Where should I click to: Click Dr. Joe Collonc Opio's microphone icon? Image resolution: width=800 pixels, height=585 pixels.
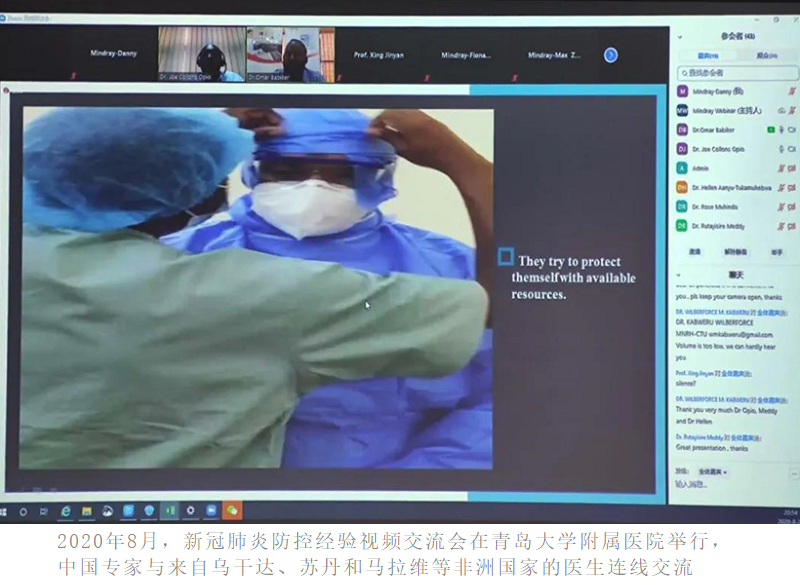(780, 149)
